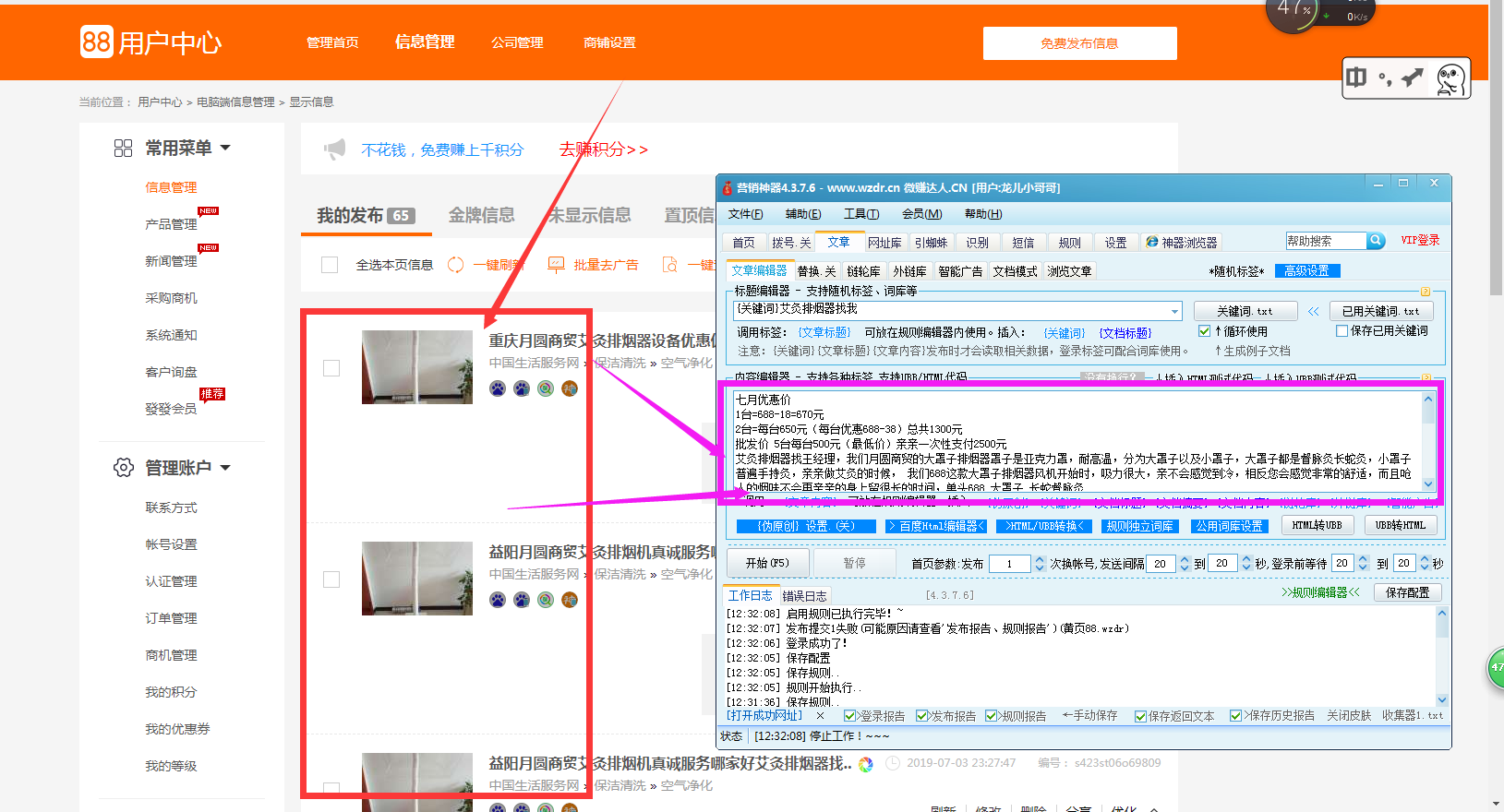Uncheck the 循环使用 checkbox
This screenshot has height=812, width=1504.
1204,331
